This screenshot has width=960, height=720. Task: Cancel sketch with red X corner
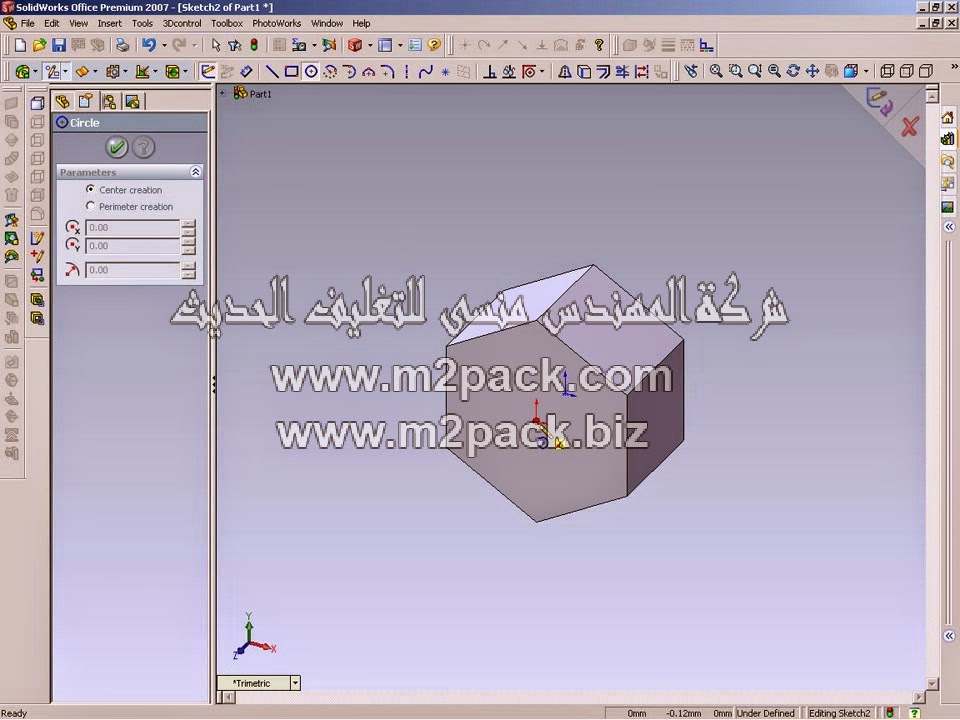tap(910, 127)
